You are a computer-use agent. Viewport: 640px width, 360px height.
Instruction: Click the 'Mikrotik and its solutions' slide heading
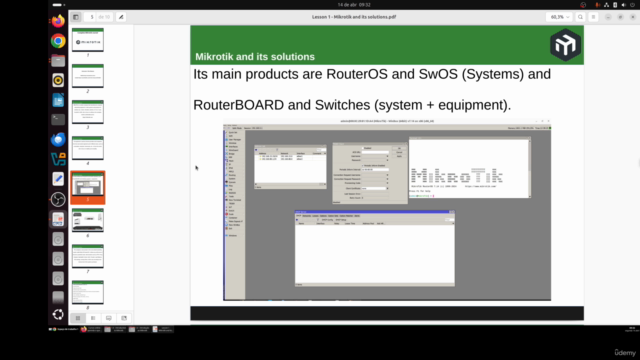click(x=255, y=57)
